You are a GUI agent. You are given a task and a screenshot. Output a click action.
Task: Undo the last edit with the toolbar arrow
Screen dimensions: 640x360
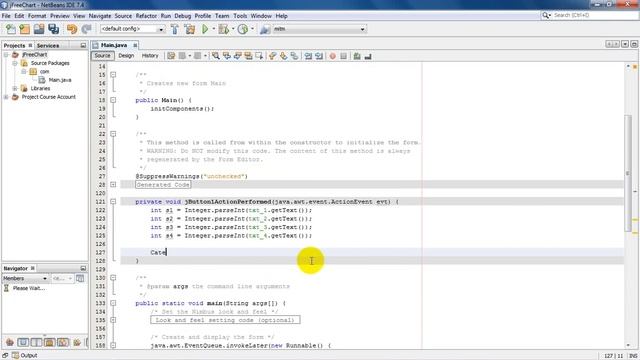click(72, 29)
